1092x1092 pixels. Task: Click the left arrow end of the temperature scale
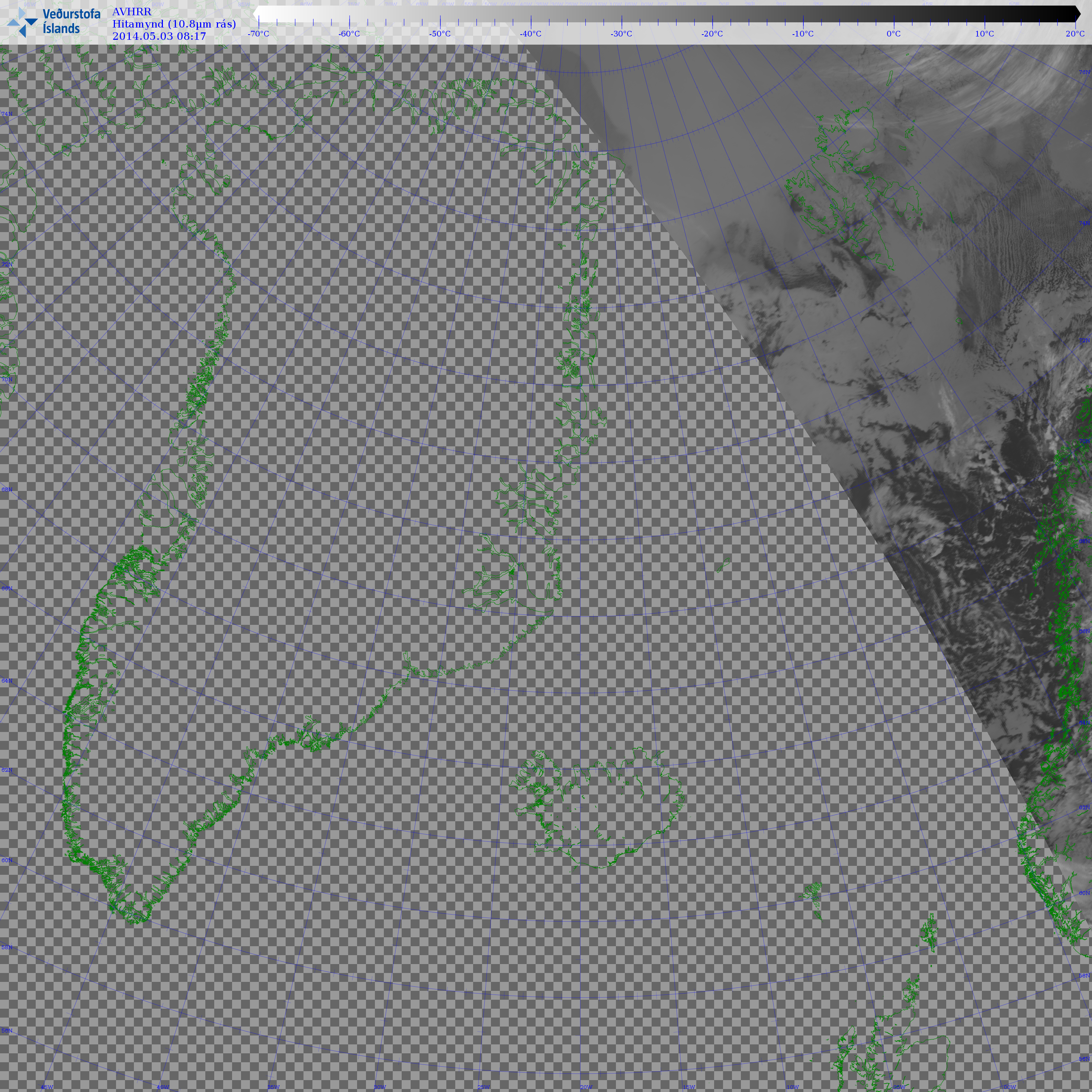(x=256, y=13)
